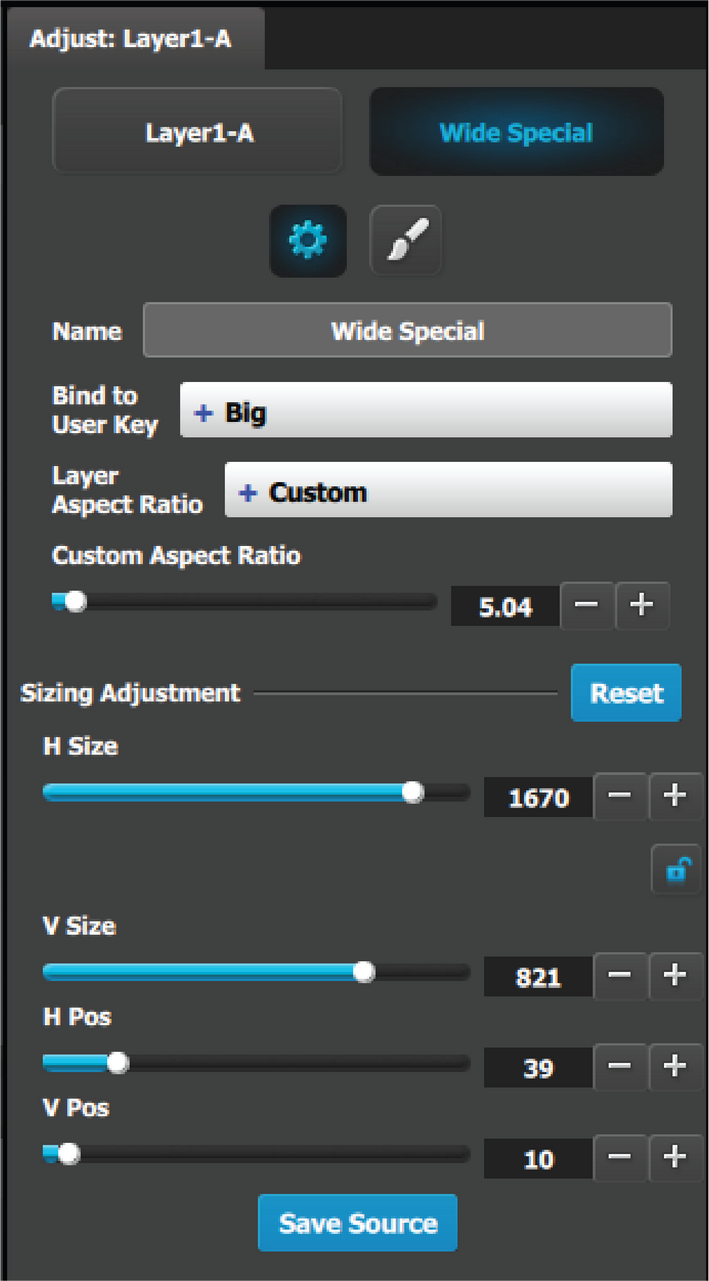
Task: Decrease V Pos with minus icon
Action: [620, 1158]
